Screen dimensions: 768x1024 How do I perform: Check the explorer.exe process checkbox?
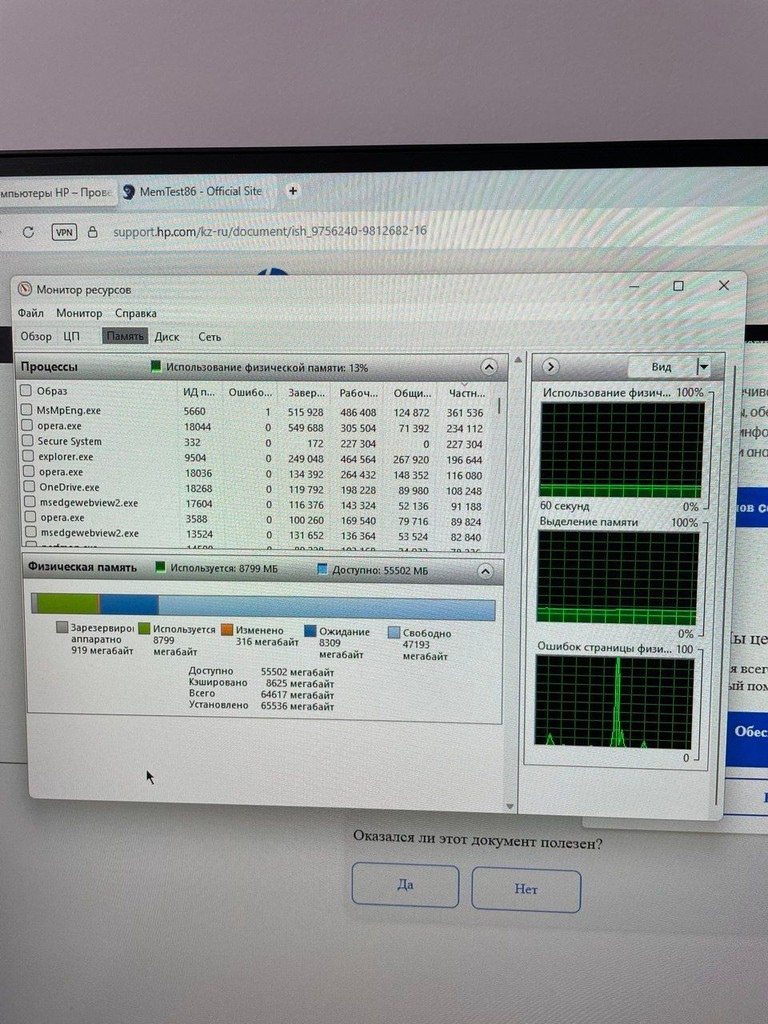(28, 456)
